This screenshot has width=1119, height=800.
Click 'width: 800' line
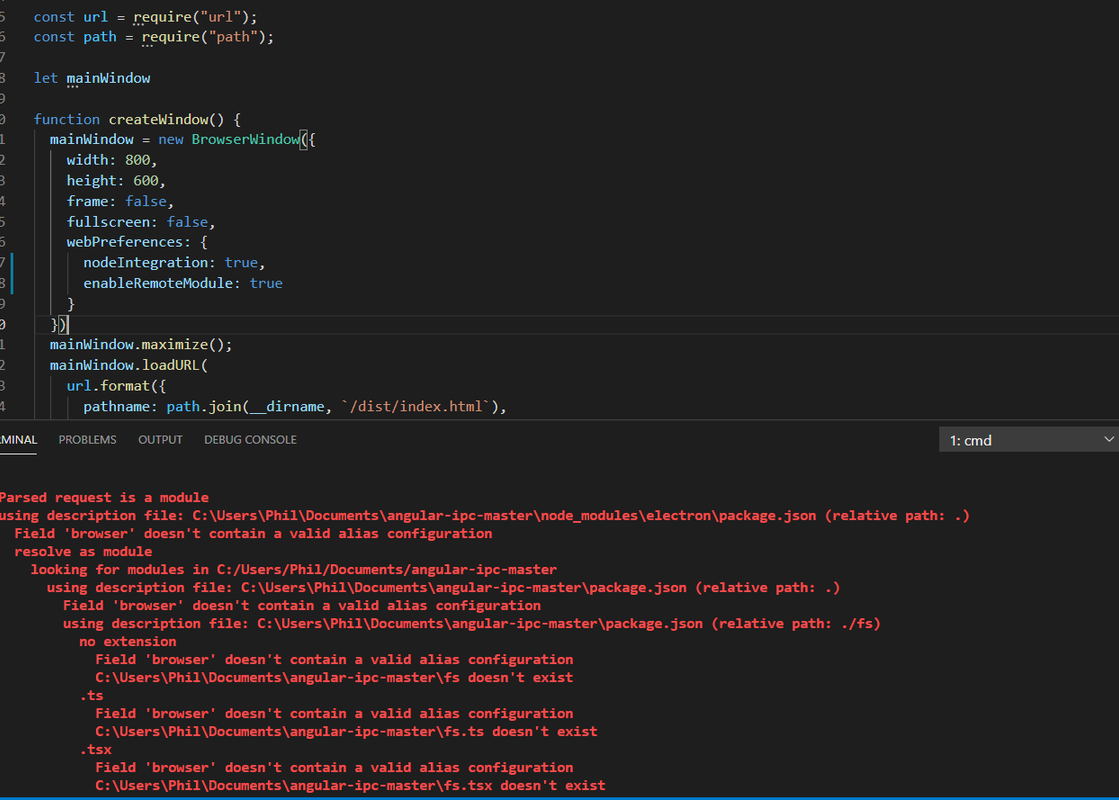pyautogui.click(x=111, y=160)
